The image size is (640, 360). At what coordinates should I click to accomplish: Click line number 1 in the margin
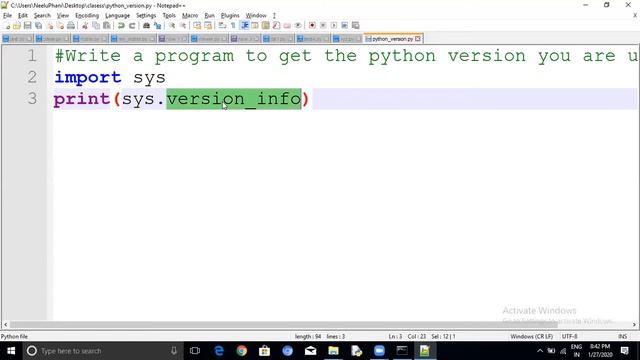click(32, 56)
